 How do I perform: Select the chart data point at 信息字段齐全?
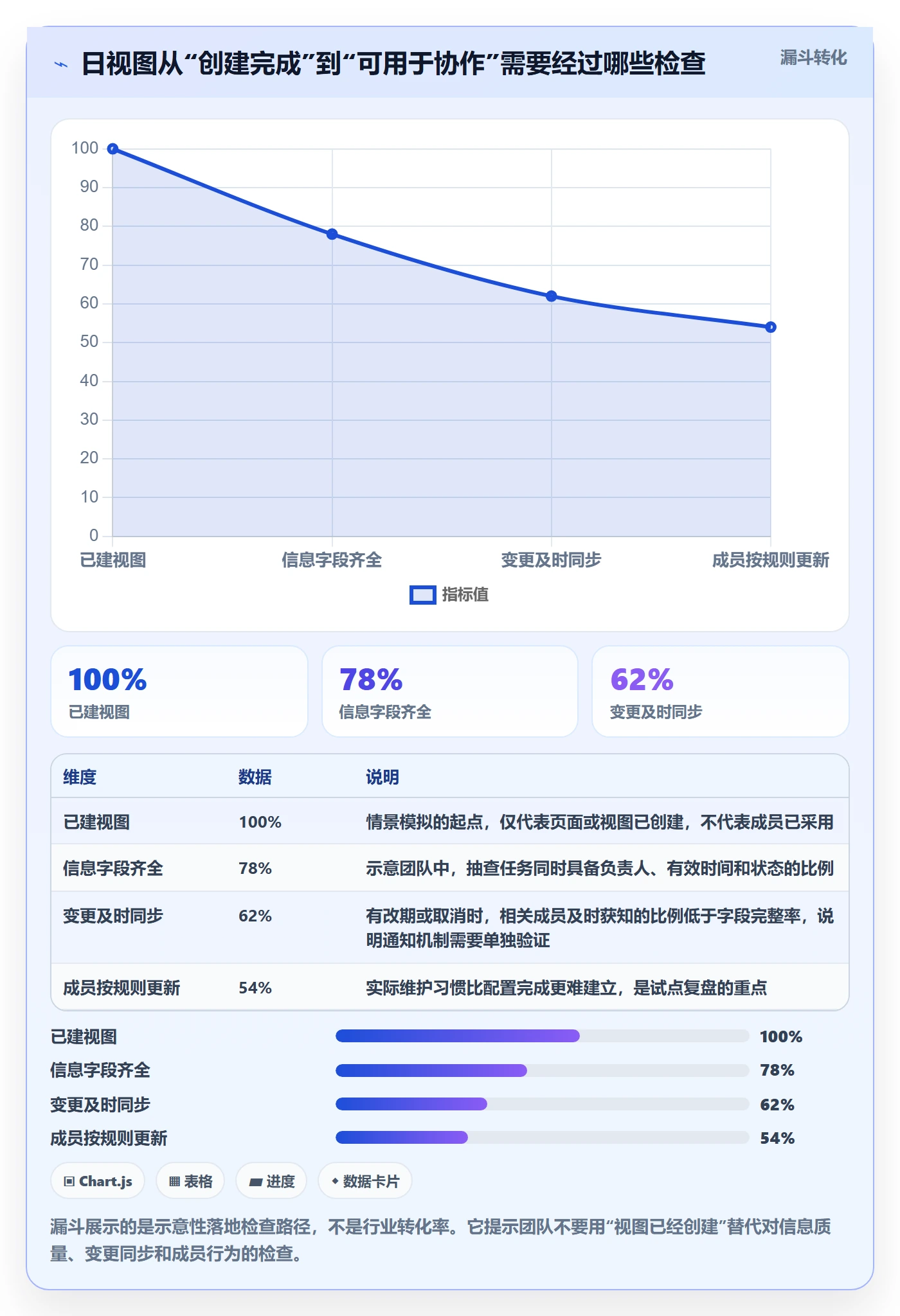(332, 234)
